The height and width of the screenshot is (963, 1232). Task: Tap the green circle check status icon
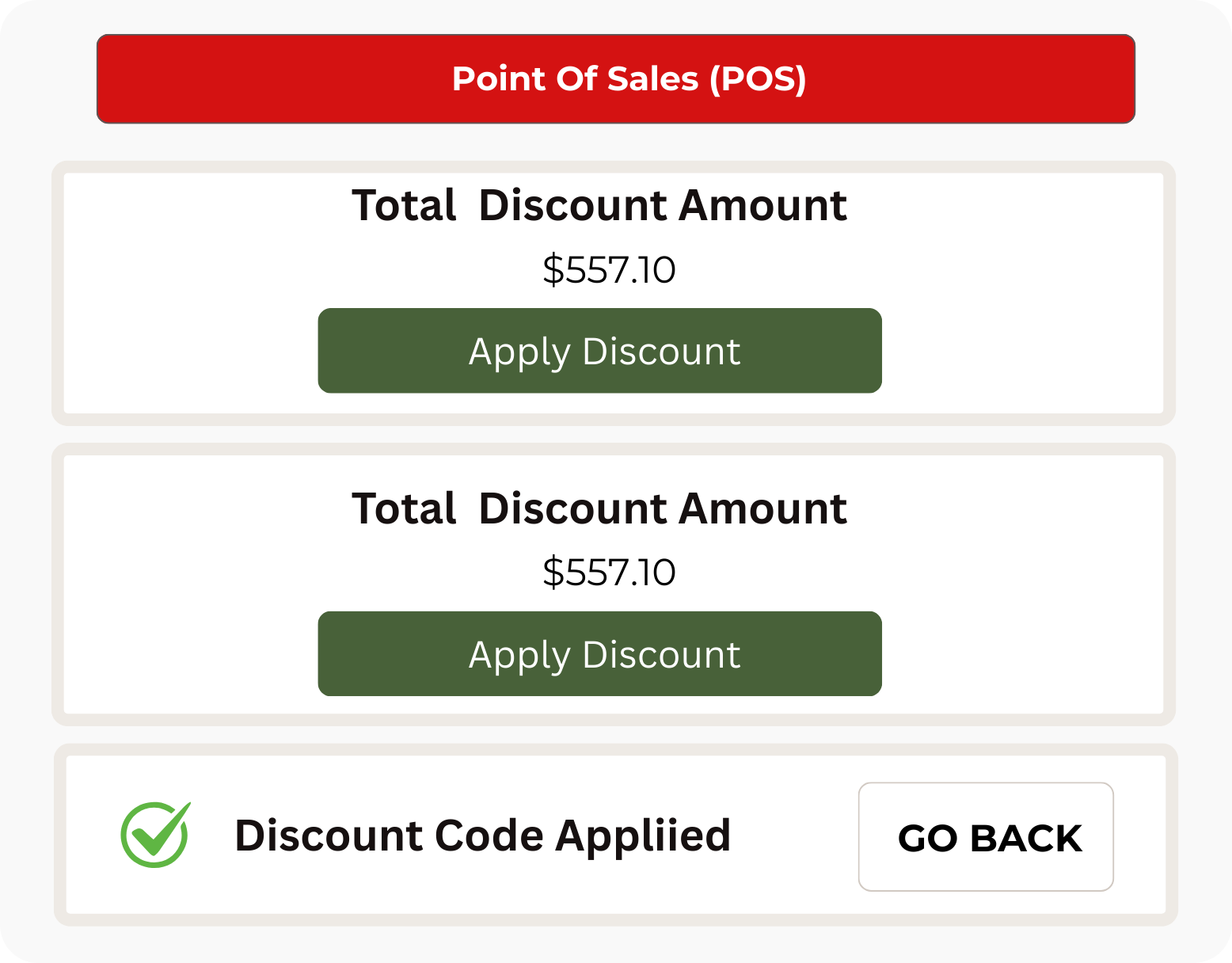[x=155, y=835]
